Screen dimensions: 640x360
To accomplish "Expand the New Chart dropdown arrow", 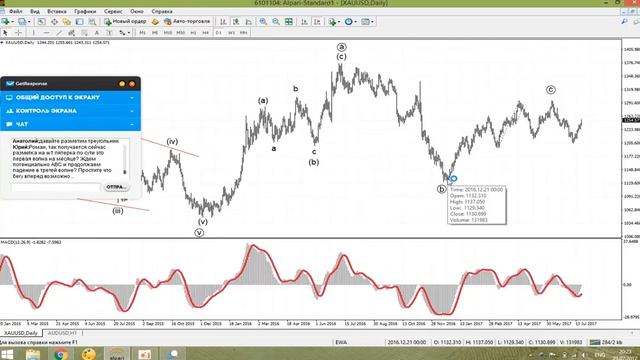I will (13, 22).
